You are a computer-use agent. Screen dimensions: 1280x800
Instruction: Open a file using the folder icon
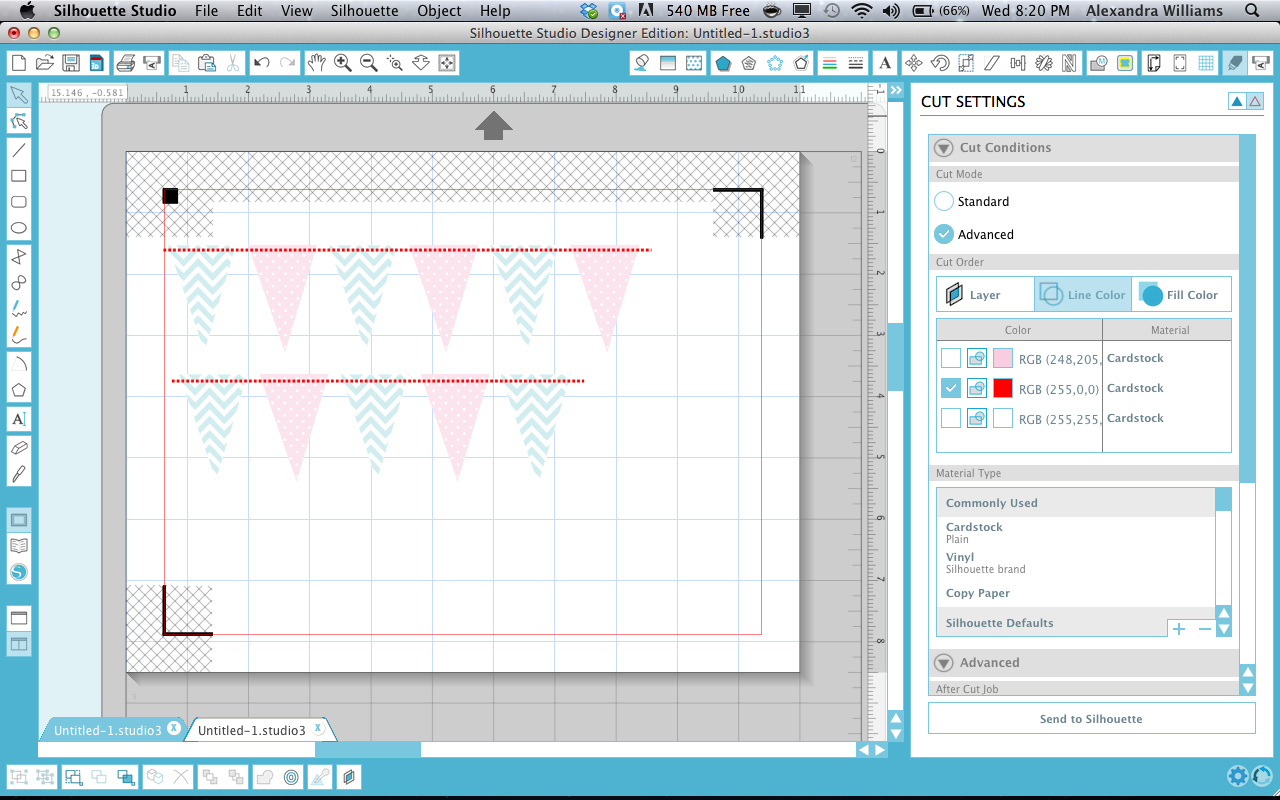[44, 63]
